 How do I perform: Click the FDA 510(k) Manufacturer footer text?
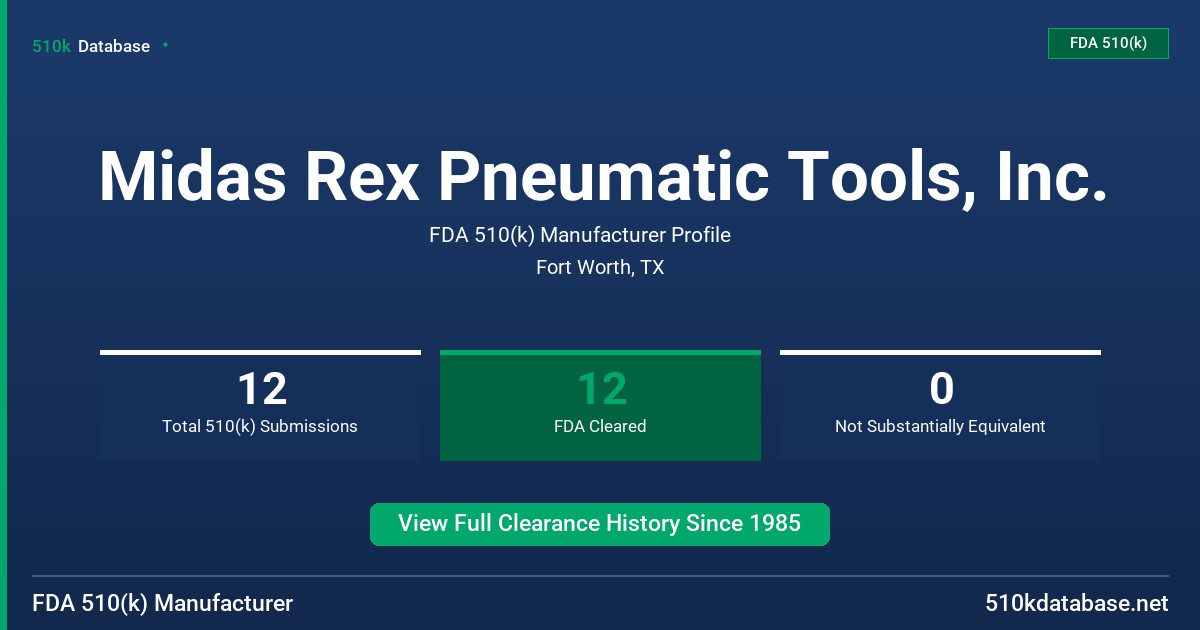pyautogui.click(x=163, y=603)
